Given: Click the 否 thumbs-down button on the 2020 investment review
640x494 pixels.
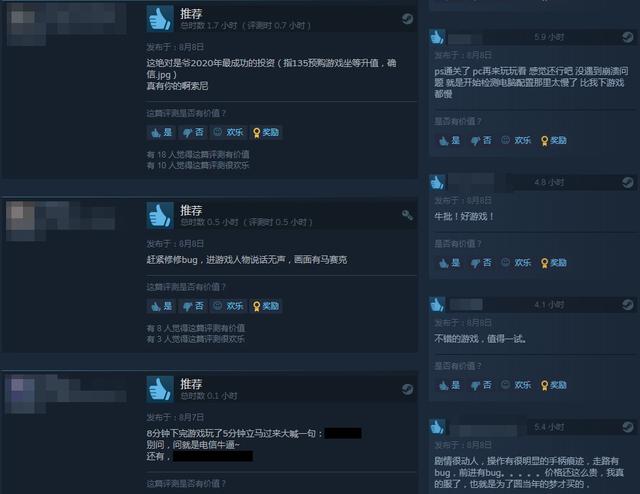Looking at the screenshot, I should (x=193, y=132).
